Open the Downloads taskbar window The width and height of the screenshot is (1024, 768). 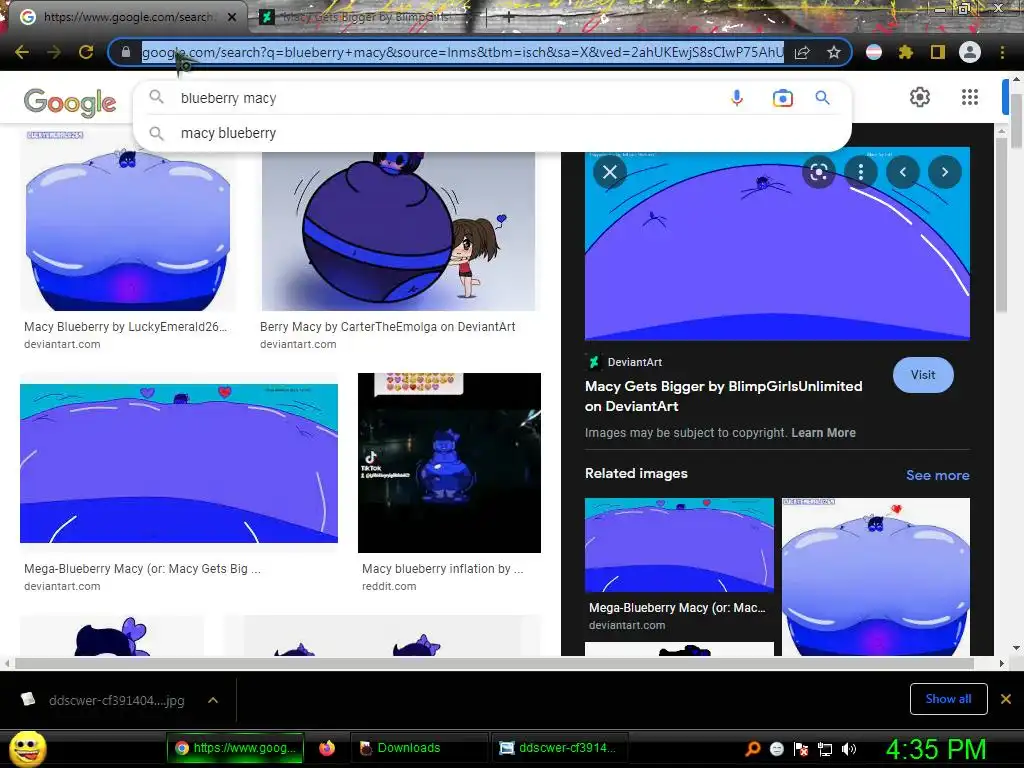(x=418, y=748)
